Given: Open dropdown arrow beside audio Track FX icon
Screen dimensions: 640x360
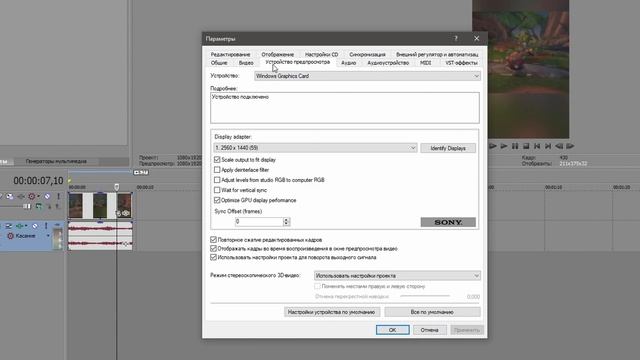Looking at the screenshot, I should pyautogui.click(x=26, y=226).
